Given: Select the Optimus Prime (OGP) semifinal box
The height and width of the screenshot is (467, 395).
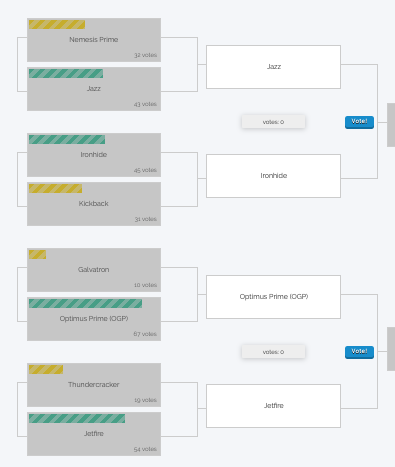Looking at the screenshot, I should (273, 297).
